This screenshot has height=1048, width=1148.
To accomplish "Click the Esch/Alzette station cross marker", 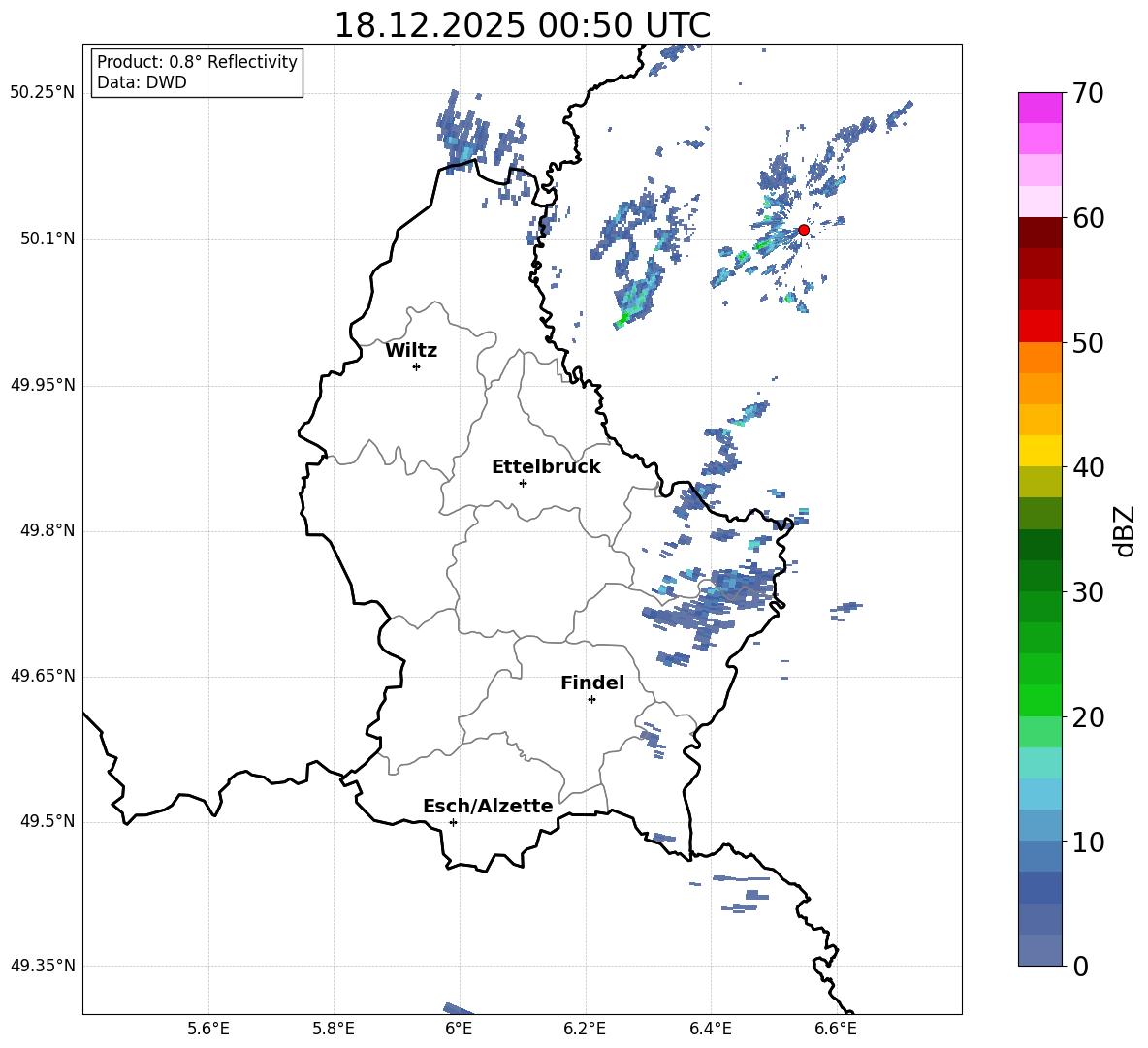I will pyautogui.click(x=453, y=822).
